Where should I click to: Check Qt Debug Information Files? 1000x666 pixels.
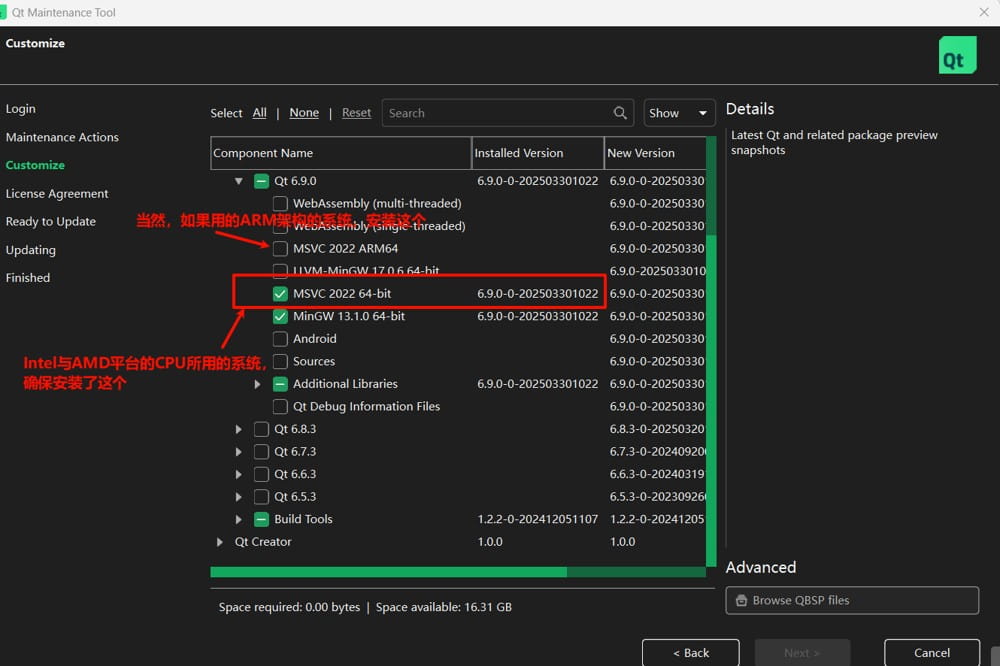click(x=280, y=406)
